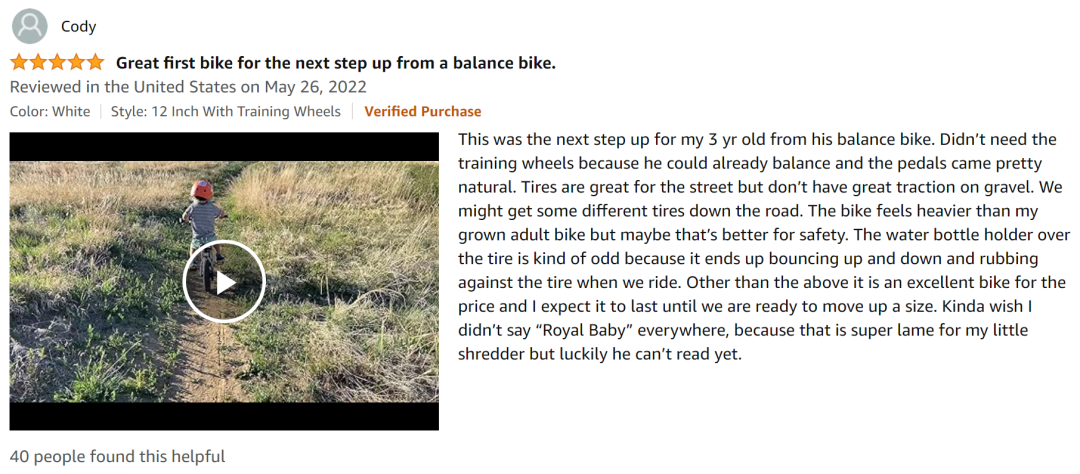
Task: Click the fourth orange rating star
Action: 76,63
